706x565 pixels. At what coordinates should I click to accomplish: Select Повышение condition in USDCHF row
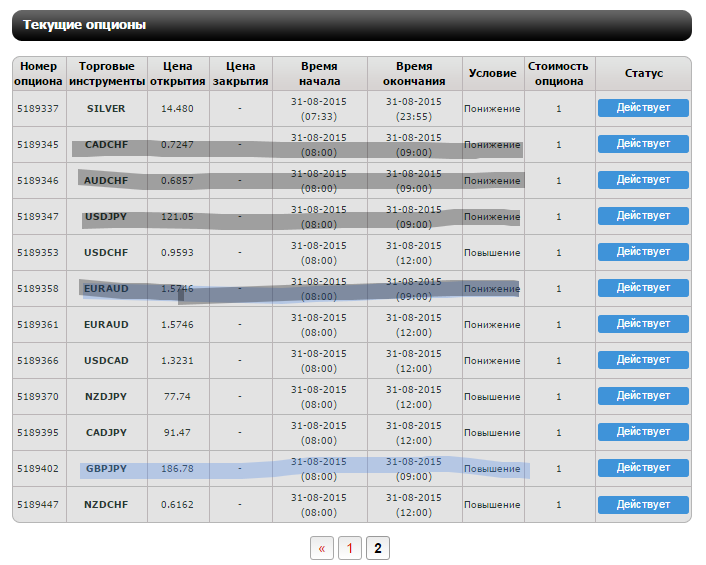493,253
